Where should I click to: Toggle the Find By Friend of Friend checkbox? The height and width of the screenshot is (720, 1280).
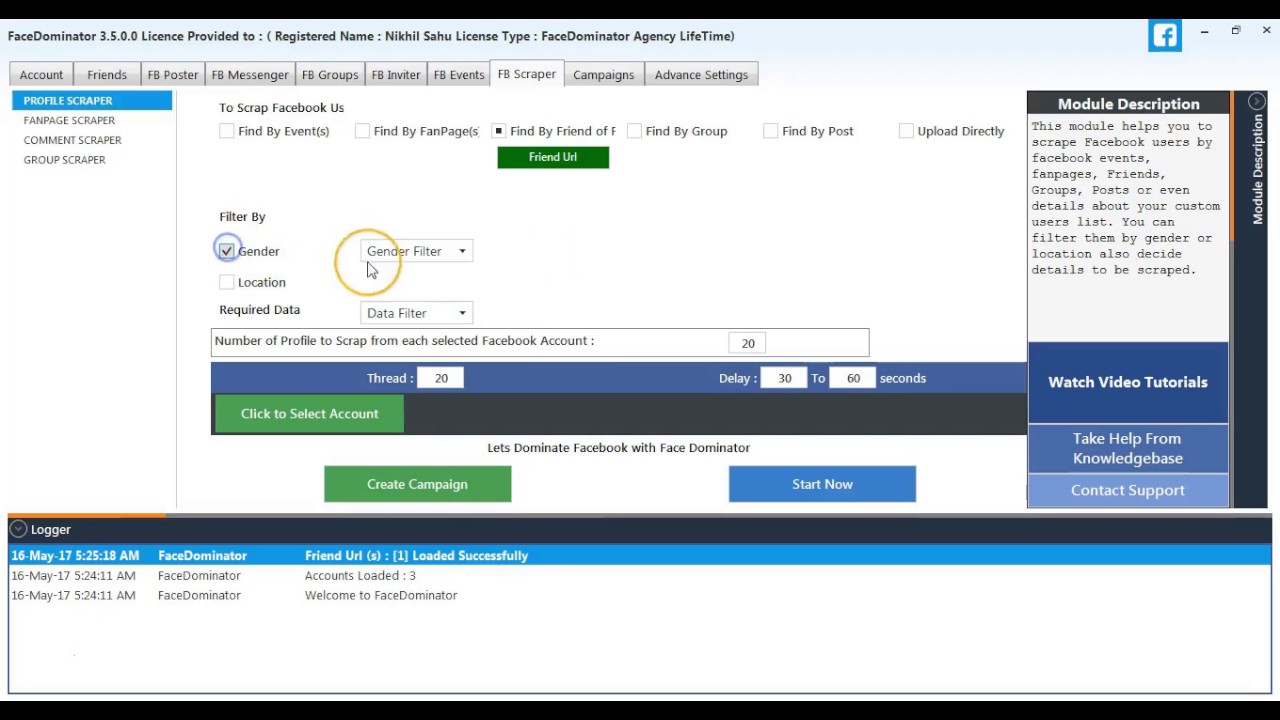click(x=498, y=131)
